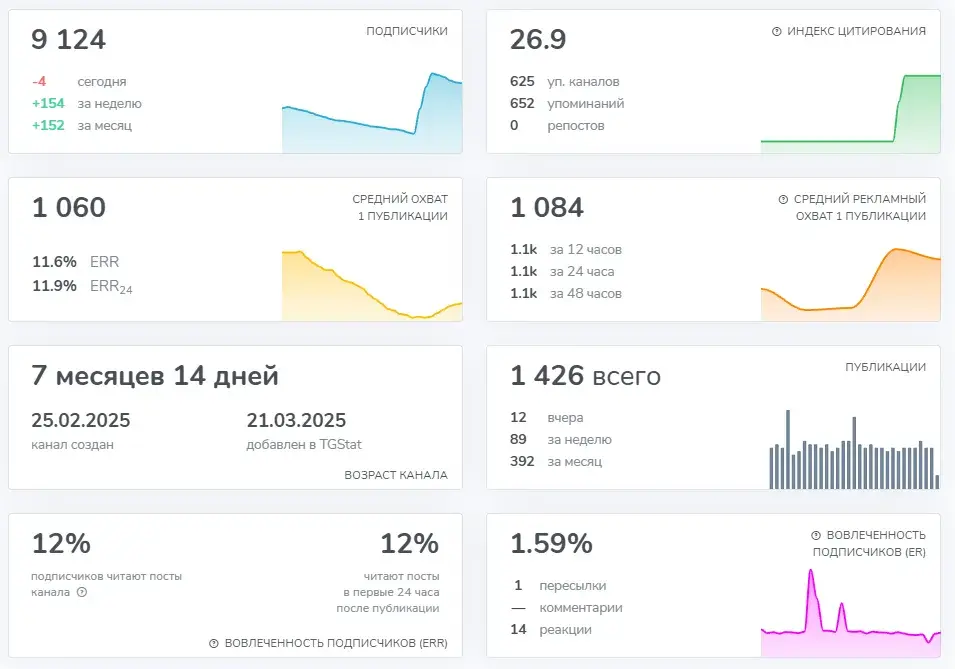Click 1.1k за 12 часов row
Image resolution: width=955 pixels, height=669 pixels.
[x=566, y=250]
